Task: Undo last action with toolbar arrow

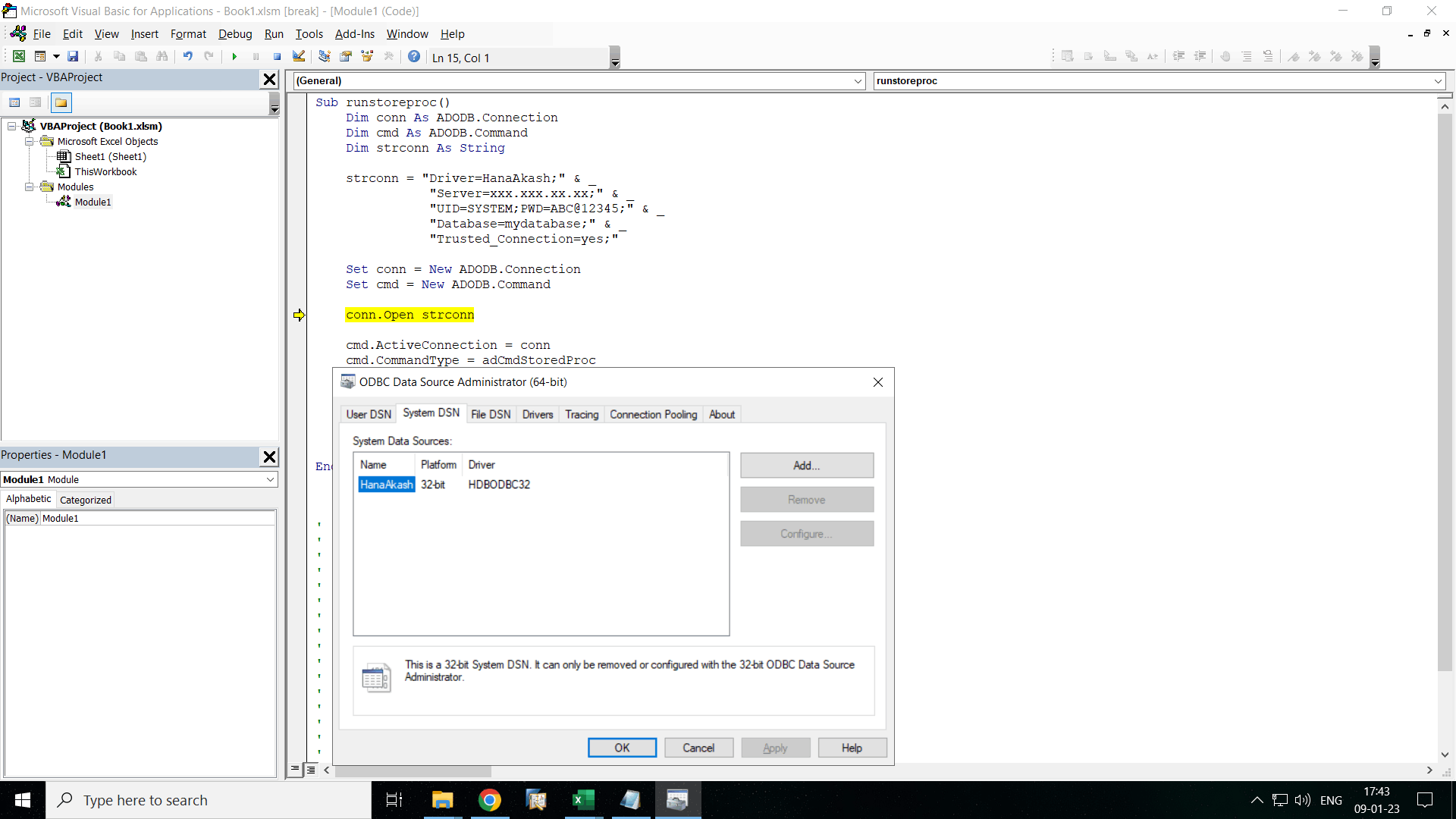Action: [x=187, y=57]
